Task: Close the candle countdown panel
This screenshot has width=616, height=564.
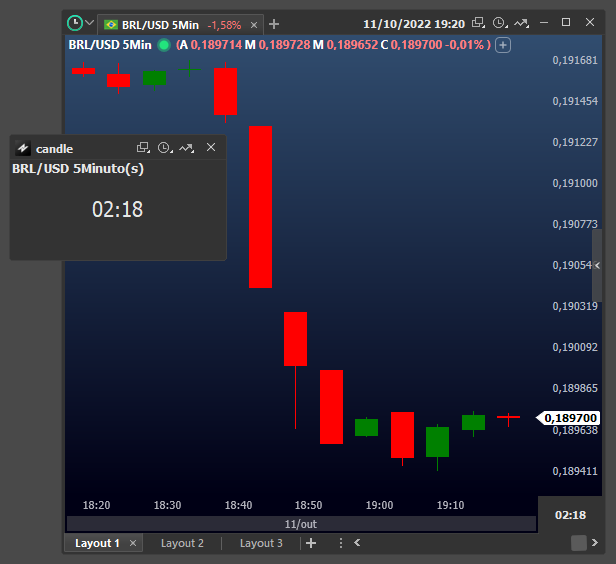Action: [x=211, y=148]
